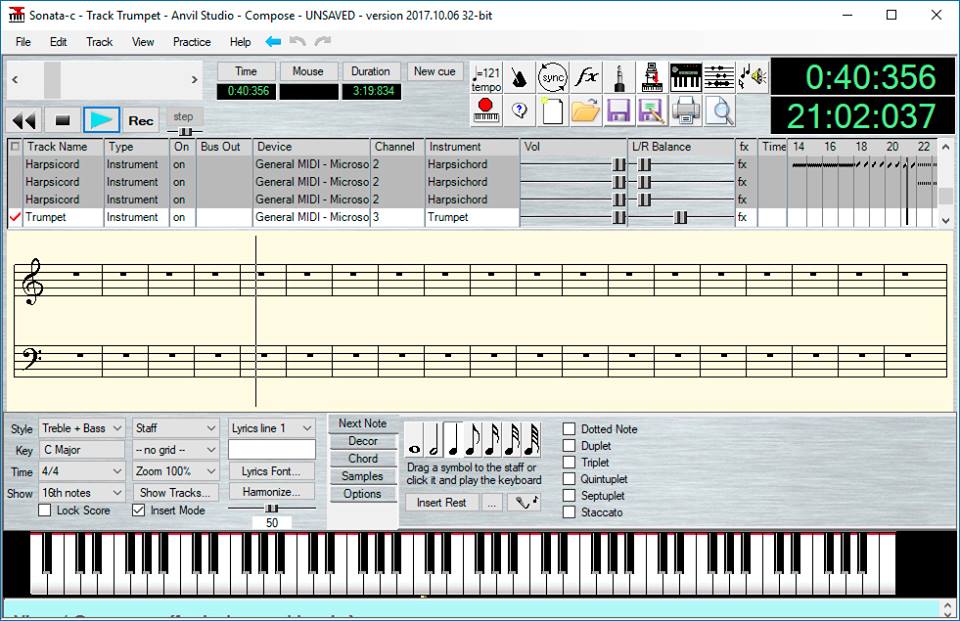Open the Show dropdown set to 16th notes
The width and height of the screenshot is (960, 621).
click(x=81, y=492)
